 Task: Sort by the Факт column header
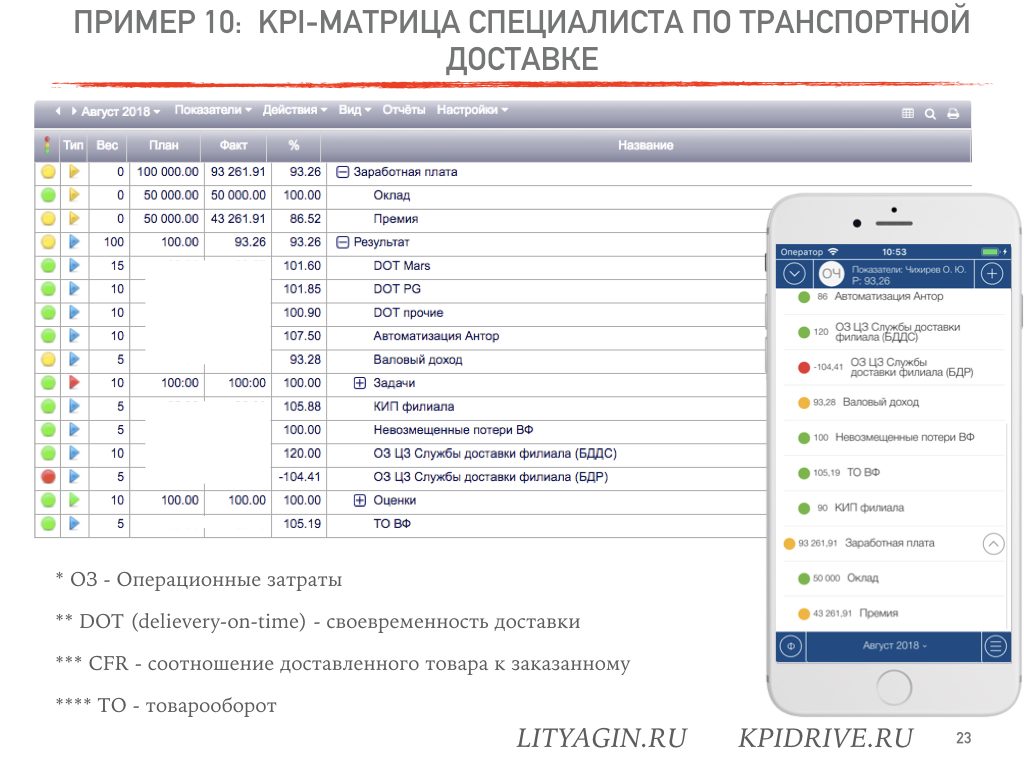pyautogui.click(x=234, y=145)
